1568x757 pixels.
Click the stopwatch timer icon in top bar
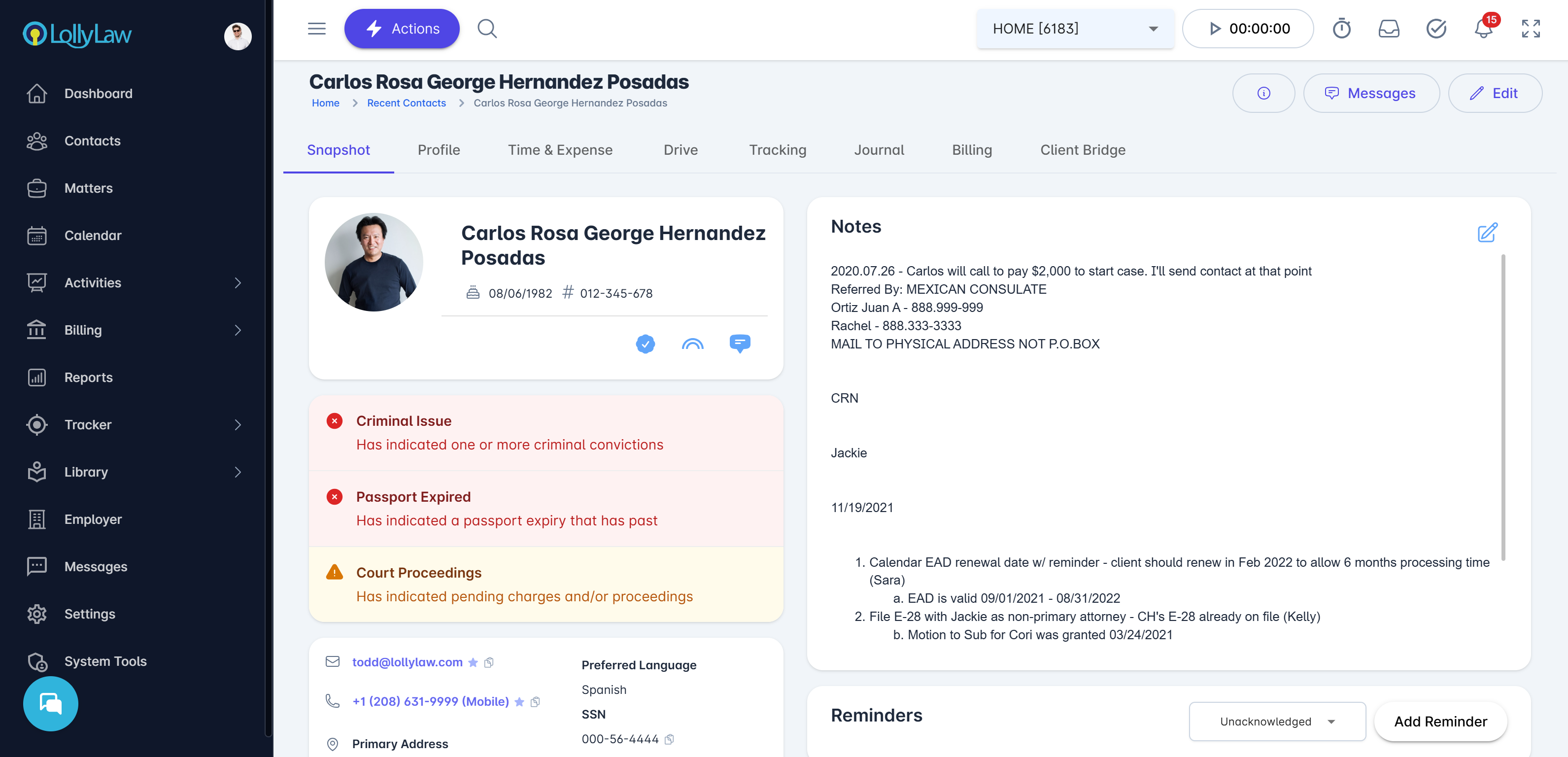[1341, 29]
